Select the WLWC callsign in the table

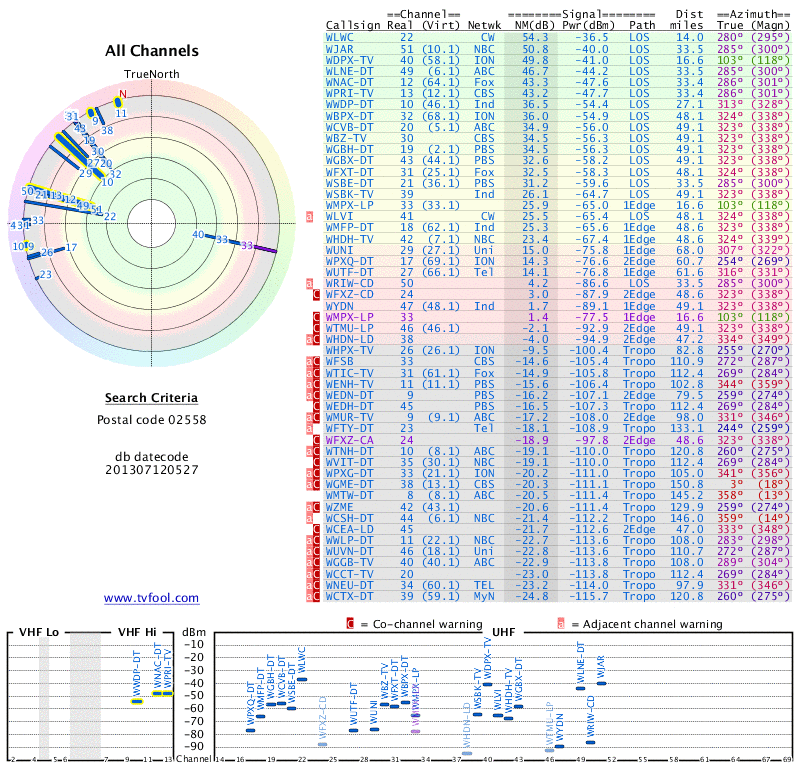point(345,35)
